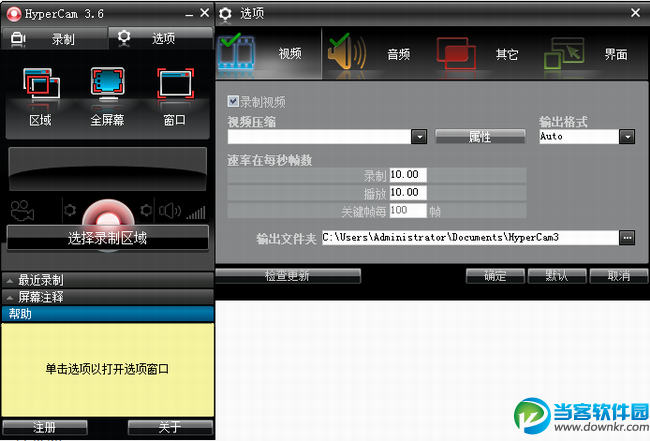
Task: Click the 选择录制区域 button
Action: tap(107, 238)
